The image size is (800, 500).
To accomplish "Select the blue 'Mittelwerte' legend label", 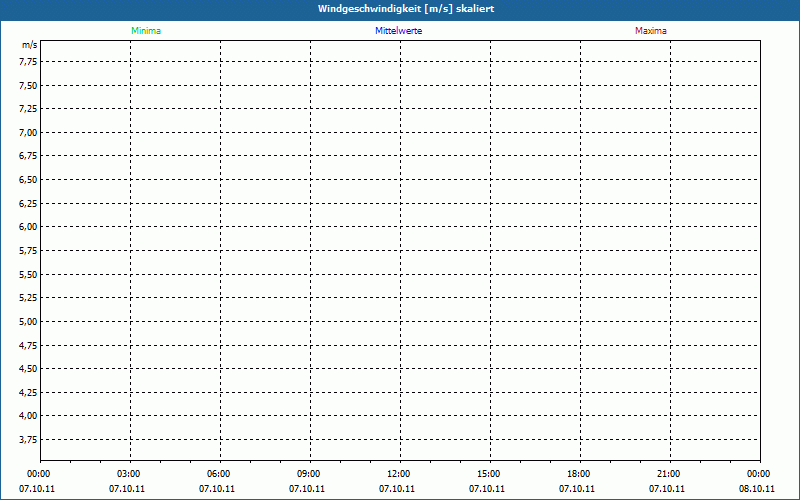I will click(x=398, y=31).
